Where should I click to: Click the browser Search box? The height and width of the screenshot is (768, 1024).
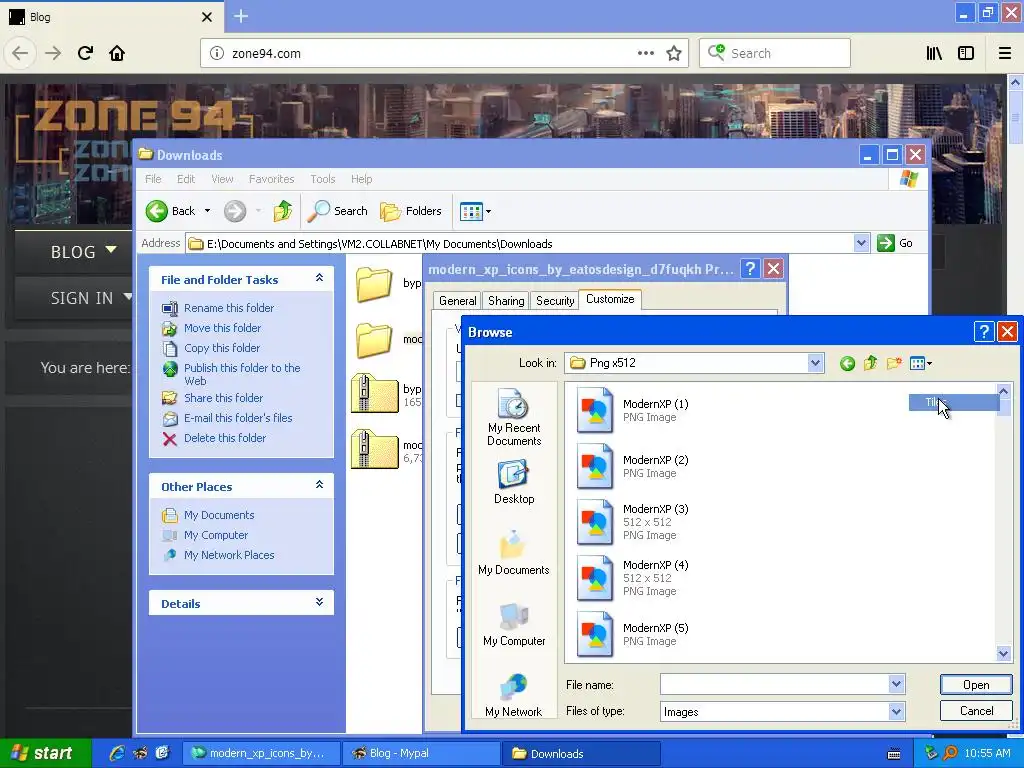coord(775,53)
